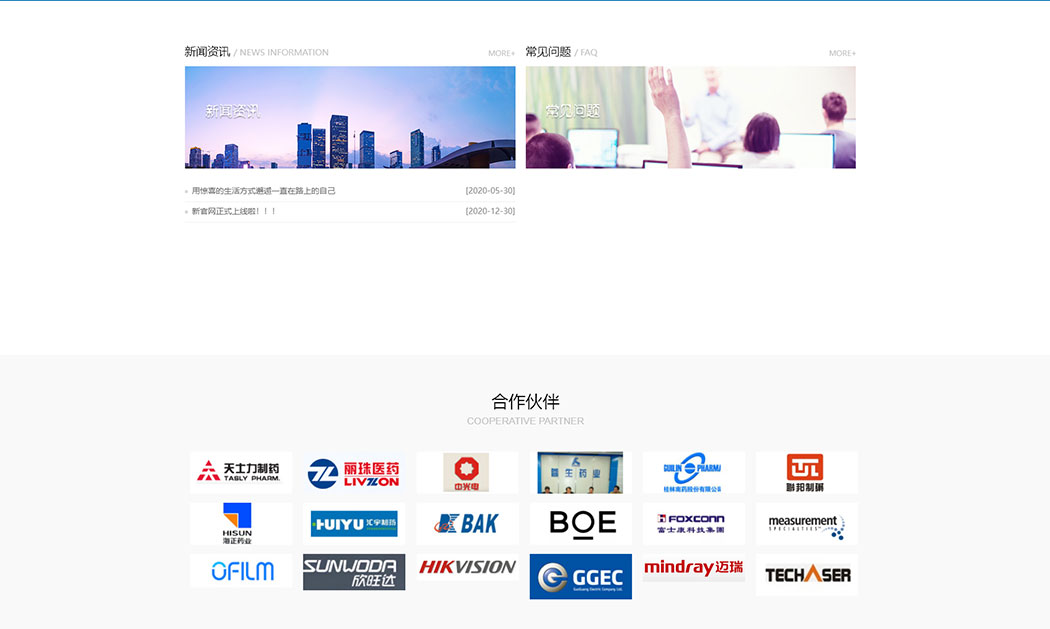Click the 合作伙伴 section title
Screen dimensions: 1050x629
[x=525, y=401]
